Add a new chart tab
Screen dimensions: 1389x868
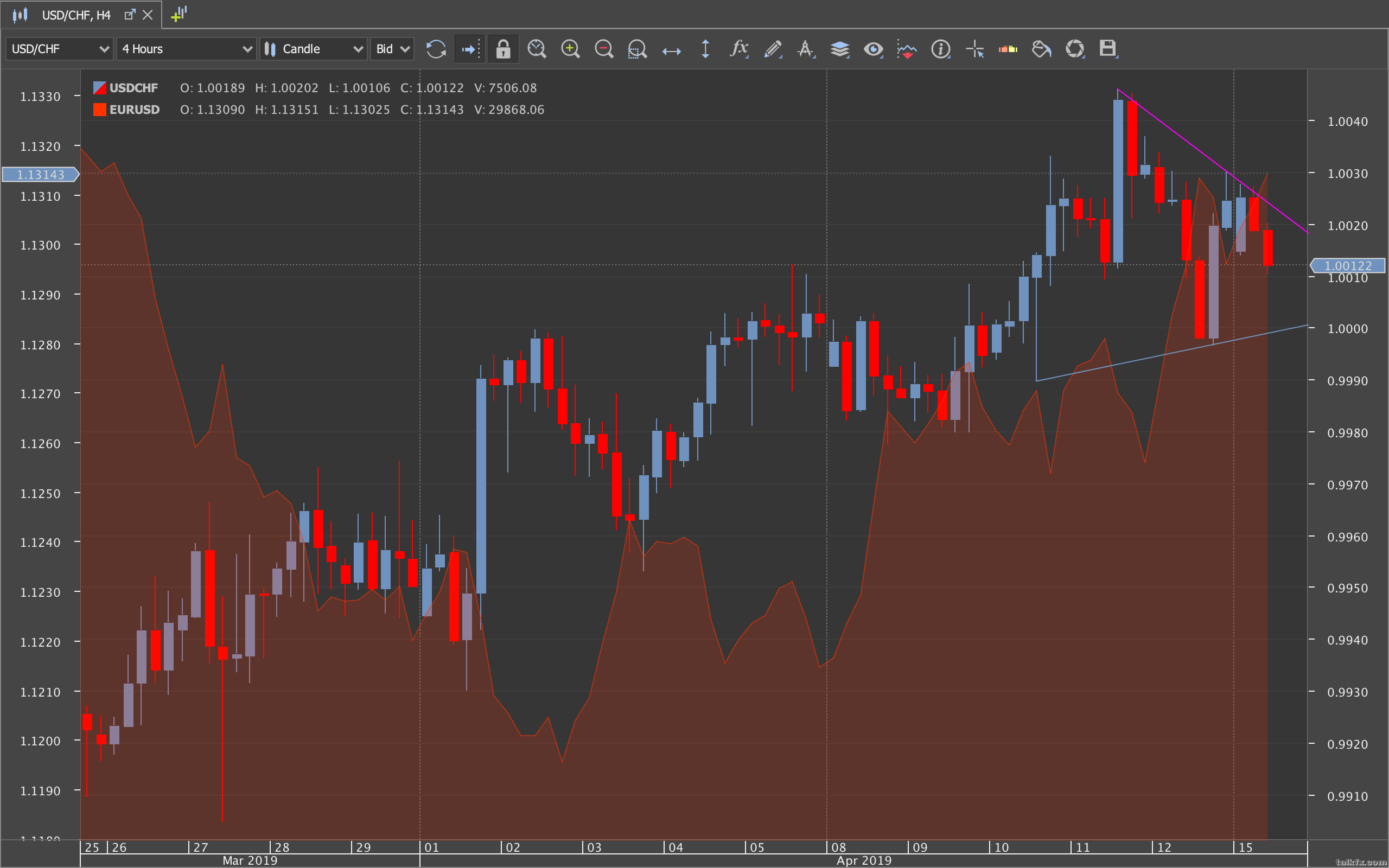coord(179,14)
